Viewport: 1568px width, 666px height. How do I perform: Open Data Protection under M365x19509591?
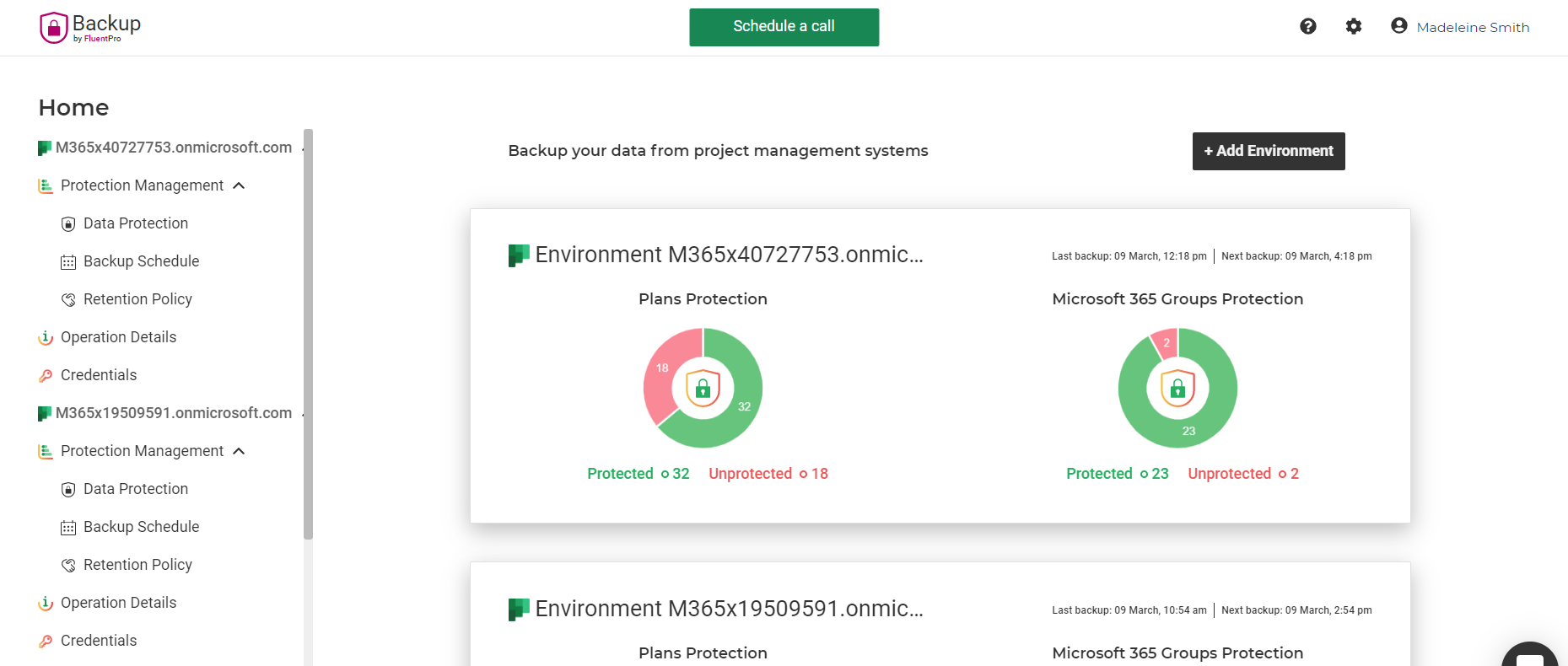(x=136, y=489)
